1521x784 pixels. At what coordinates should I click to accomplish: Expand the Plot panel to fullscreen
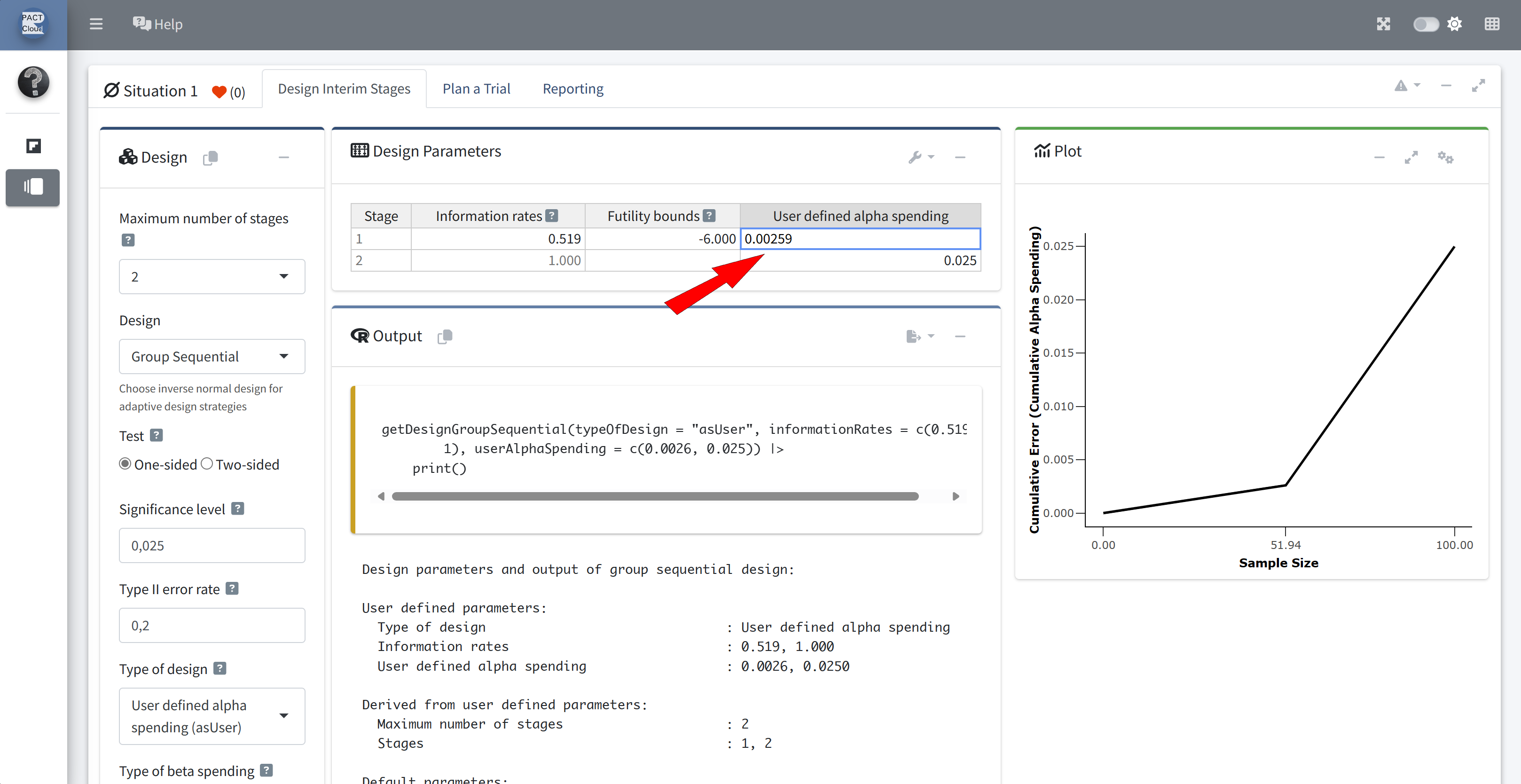pos(1411,157)
